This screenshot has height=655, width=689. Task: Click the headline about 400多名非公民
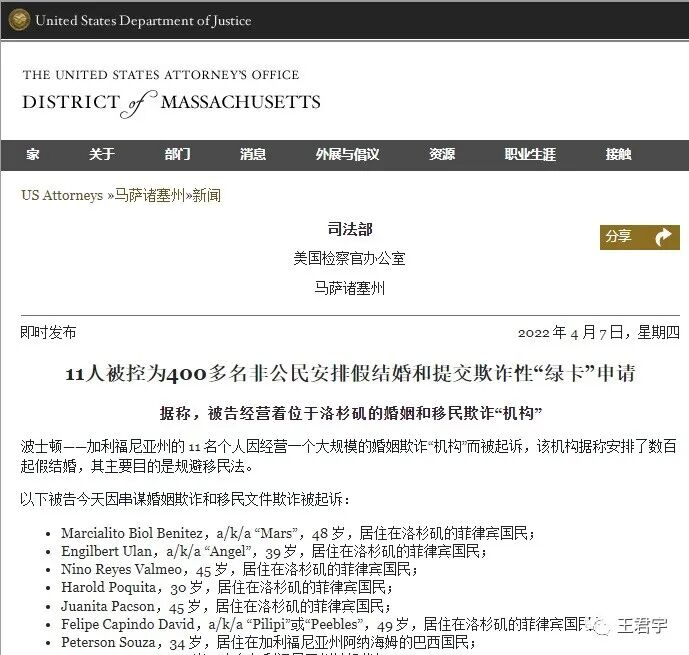coord(350,374)
